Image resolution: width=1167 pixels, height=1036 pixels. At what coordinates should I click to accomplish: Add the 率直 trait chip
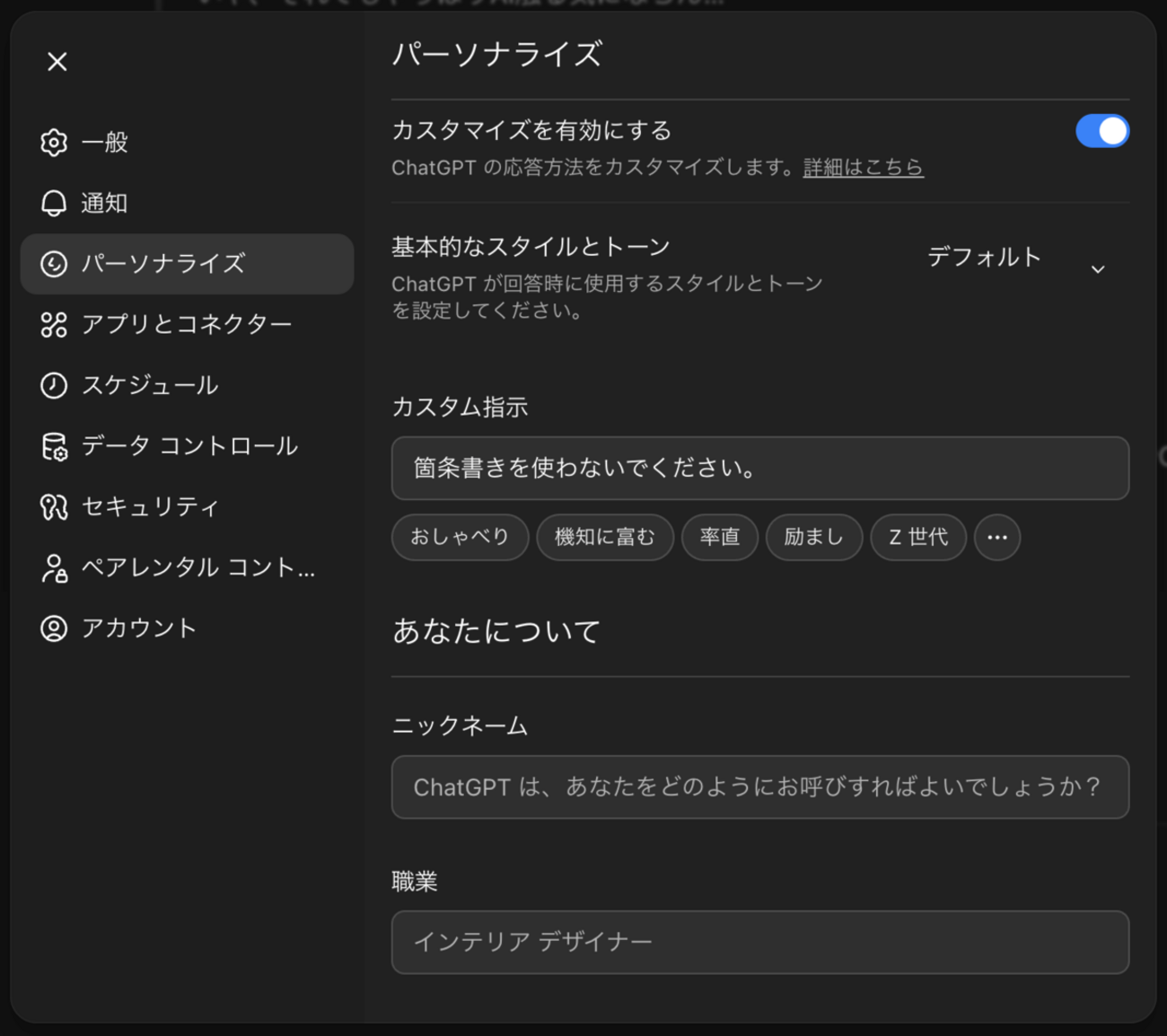click(720, 537)
